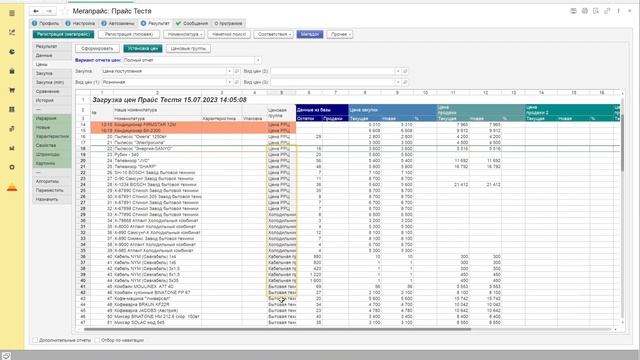Click the Установка цен button

click(143, 49)
